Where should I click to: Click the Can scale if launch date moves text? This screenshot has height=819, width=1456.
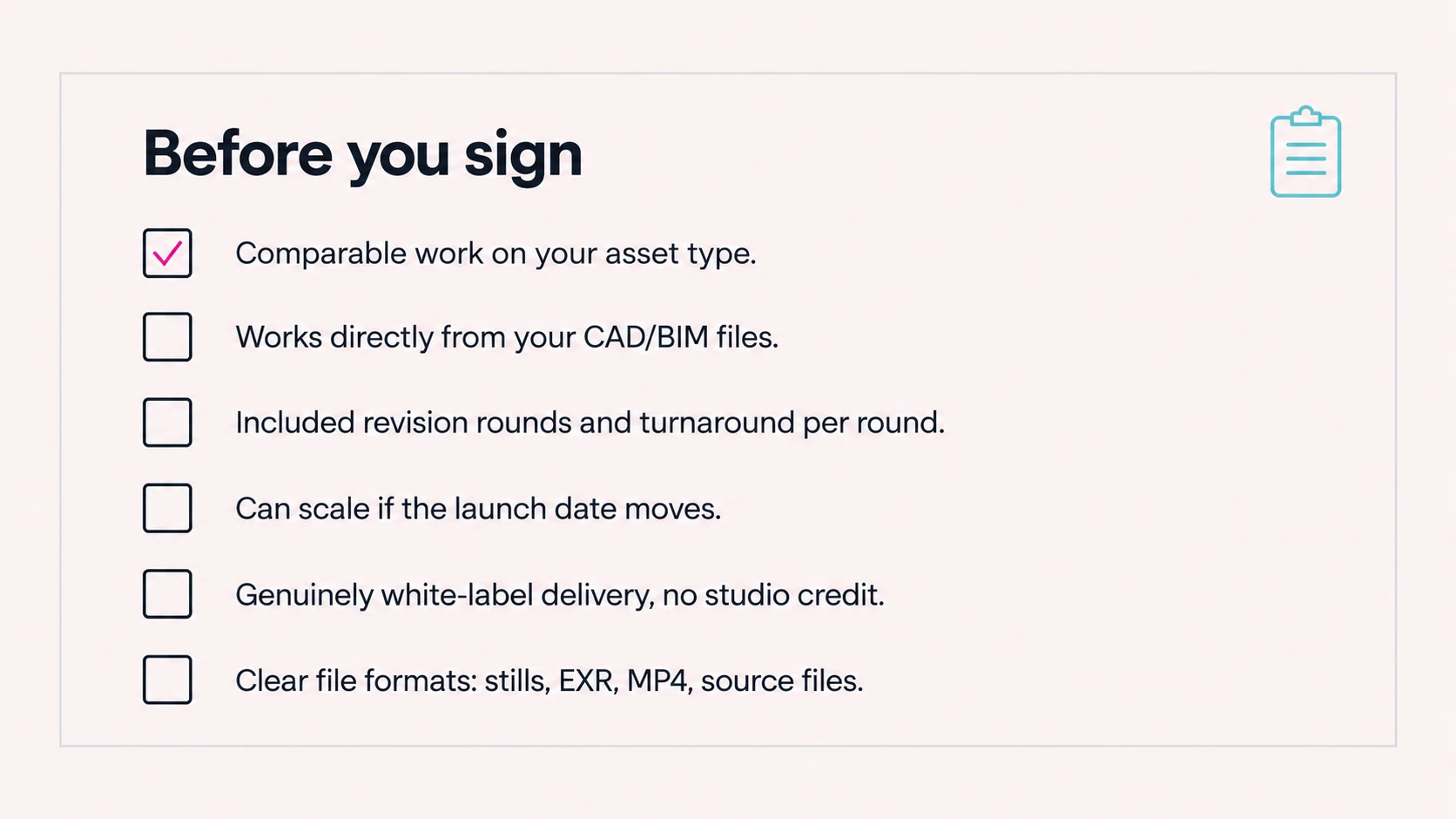click(x=478, y=508)
